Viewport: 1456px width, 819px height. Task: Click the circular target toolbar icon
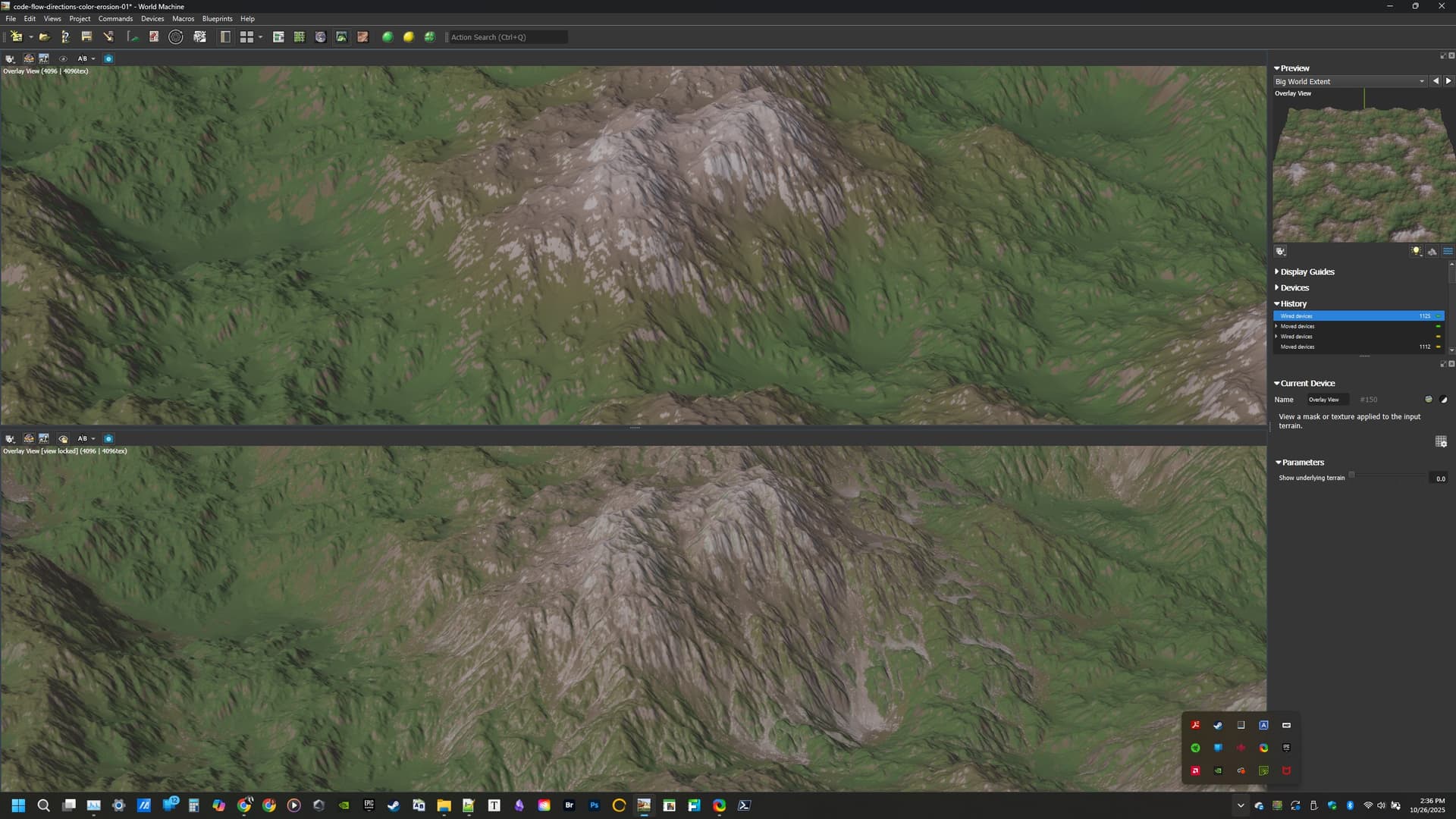pyautogui.click(x=176, y=37)
